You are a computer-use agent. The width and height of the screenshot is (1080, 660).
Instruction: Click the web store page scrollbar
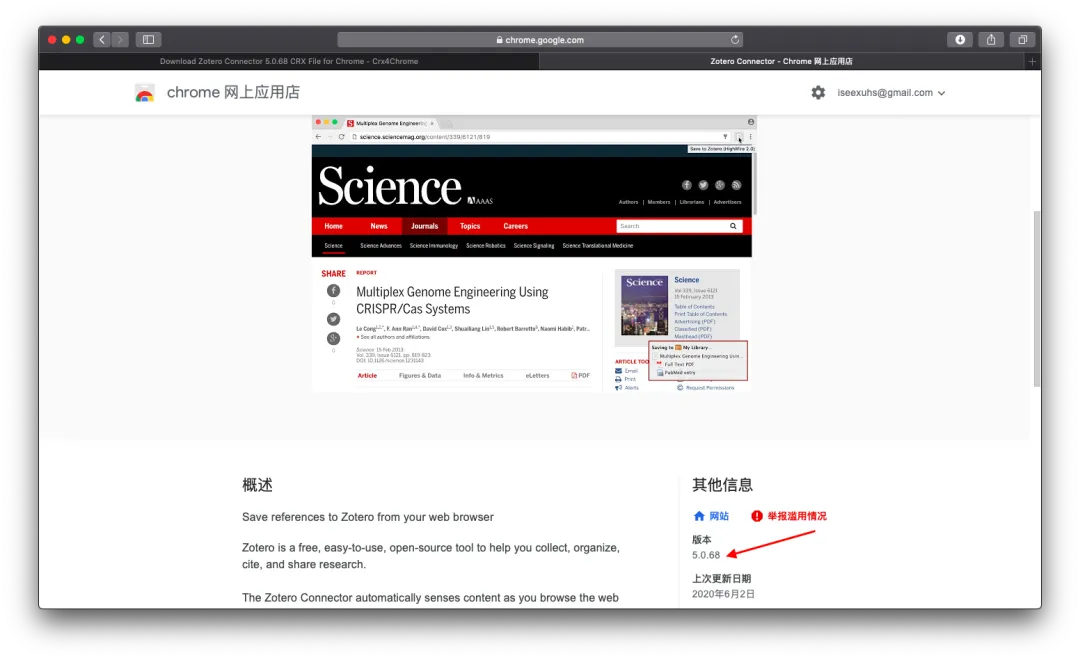1037,298
